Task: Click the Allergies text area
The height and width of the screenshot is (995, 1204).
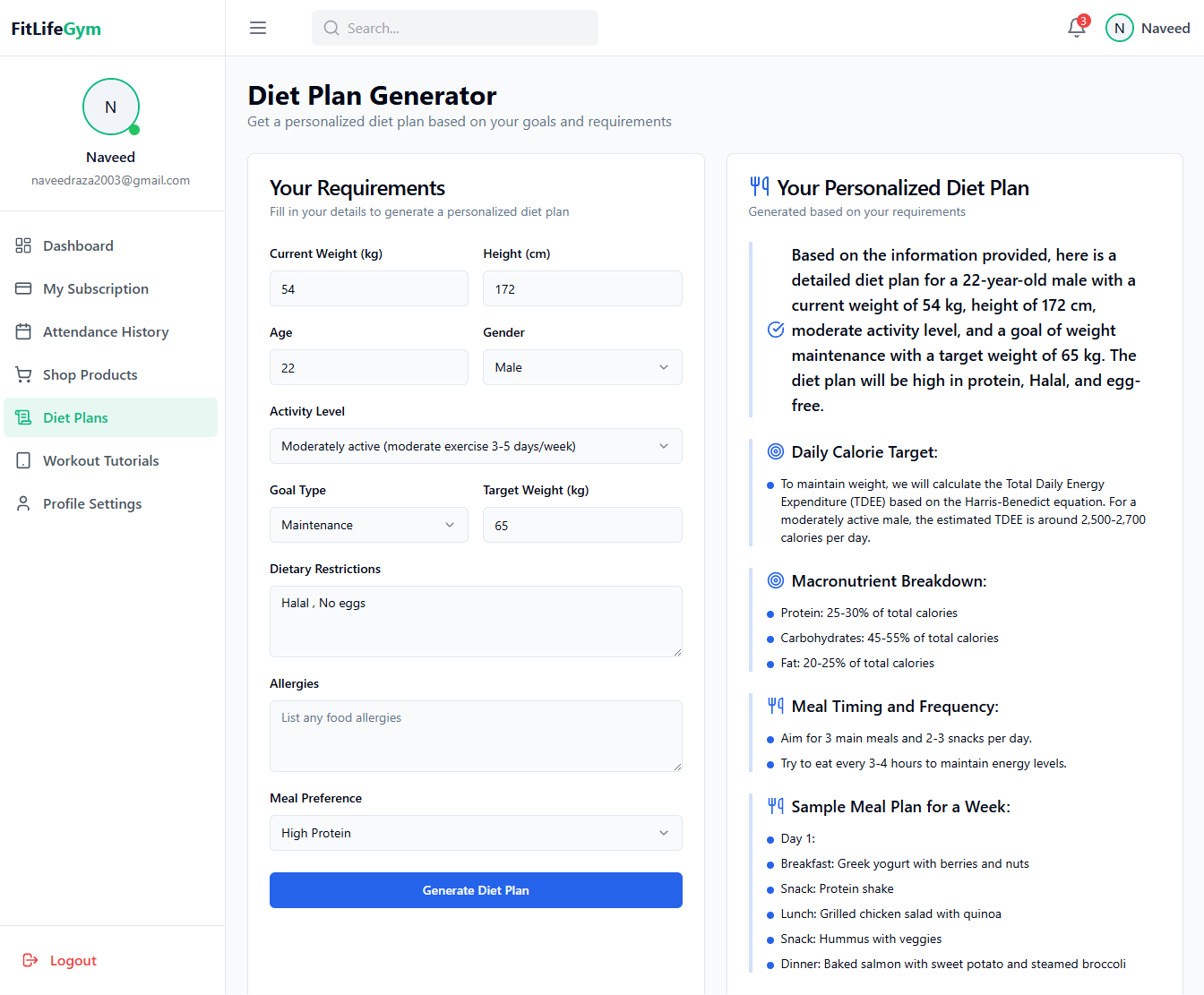Action: click(476, 735)
